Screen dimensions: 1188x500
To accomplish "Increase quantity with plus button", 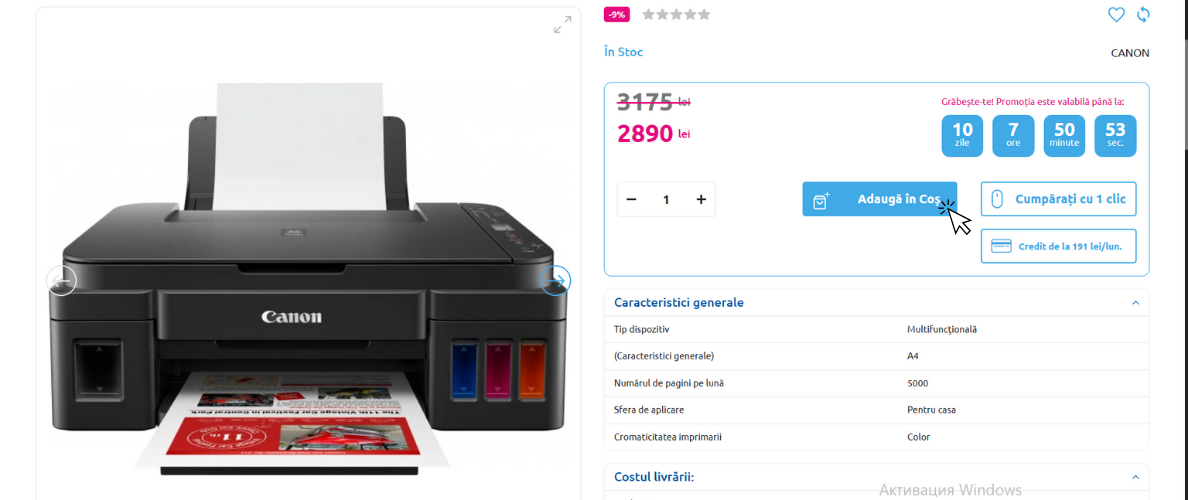I will tap(701, 199).
